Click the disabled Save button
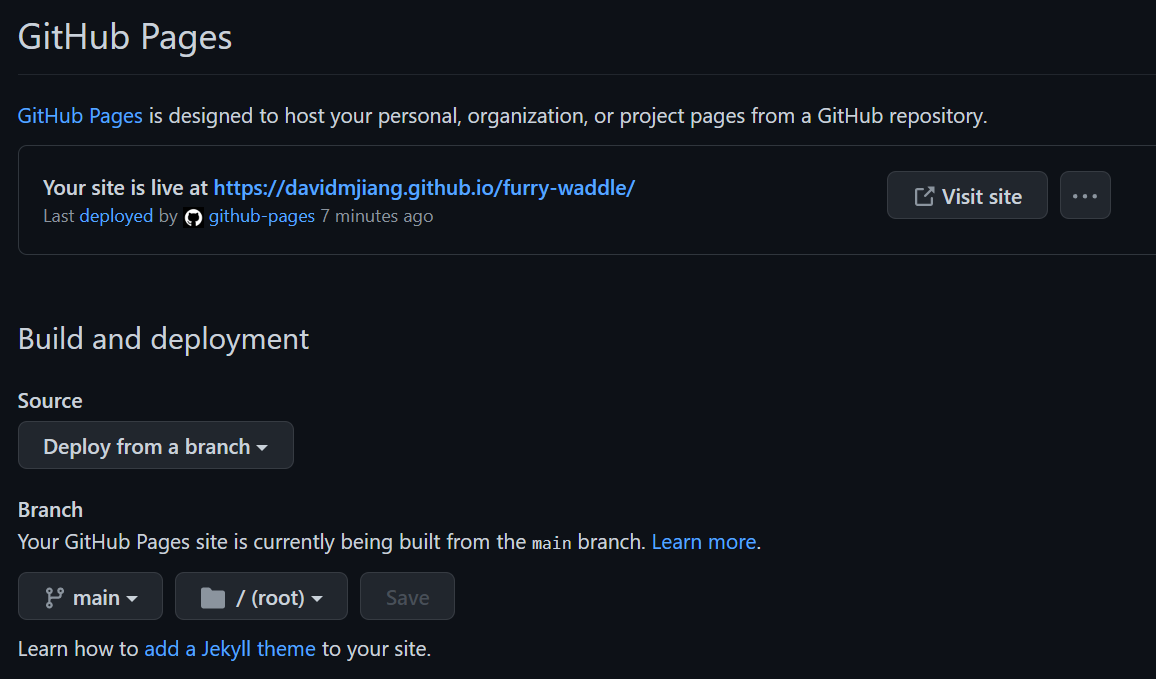Image resolution: width=1156 pixels, height=679 pixels. pos(407,596)
